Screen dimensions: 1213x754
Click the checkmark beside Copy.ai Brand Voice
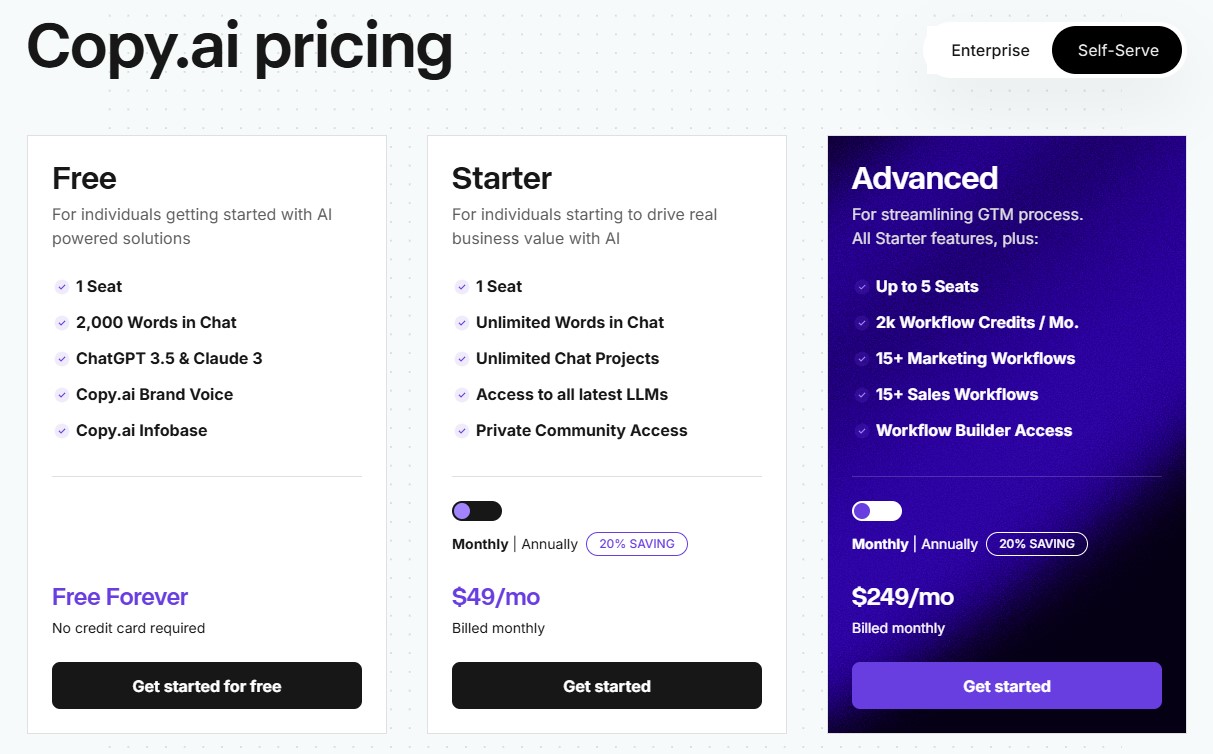click(61, 394)
